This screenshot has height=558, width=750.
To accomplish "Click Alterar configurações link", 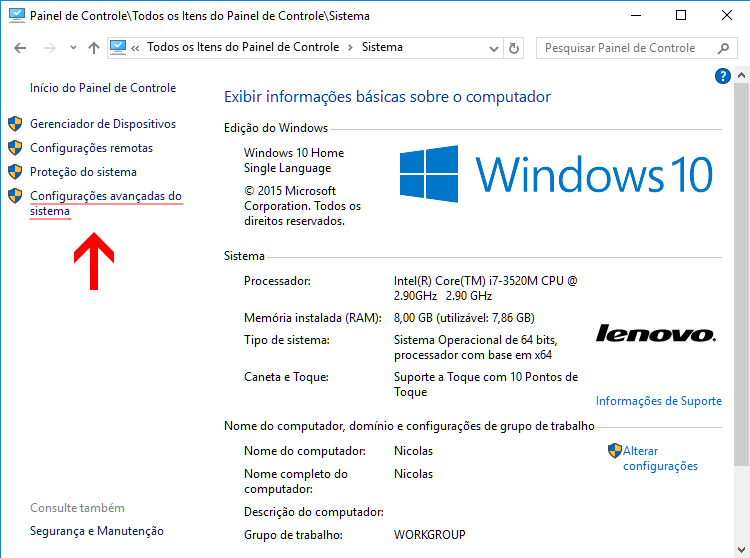I will (x=660, y=458).
